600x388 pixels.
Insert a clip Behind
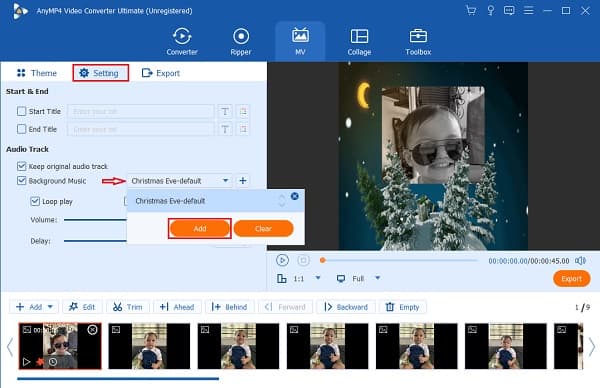point(229,307)
